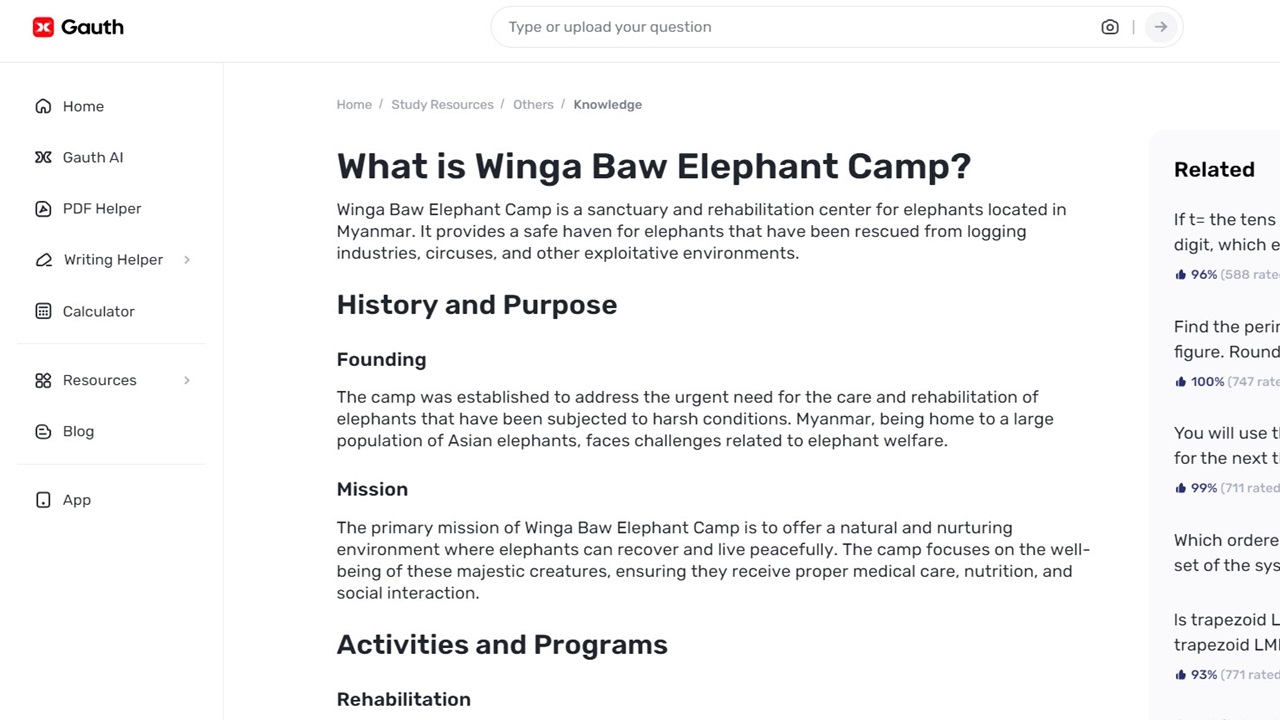Click the Writing Helper pen icon
1280x720 pixels.
(43, 259)
